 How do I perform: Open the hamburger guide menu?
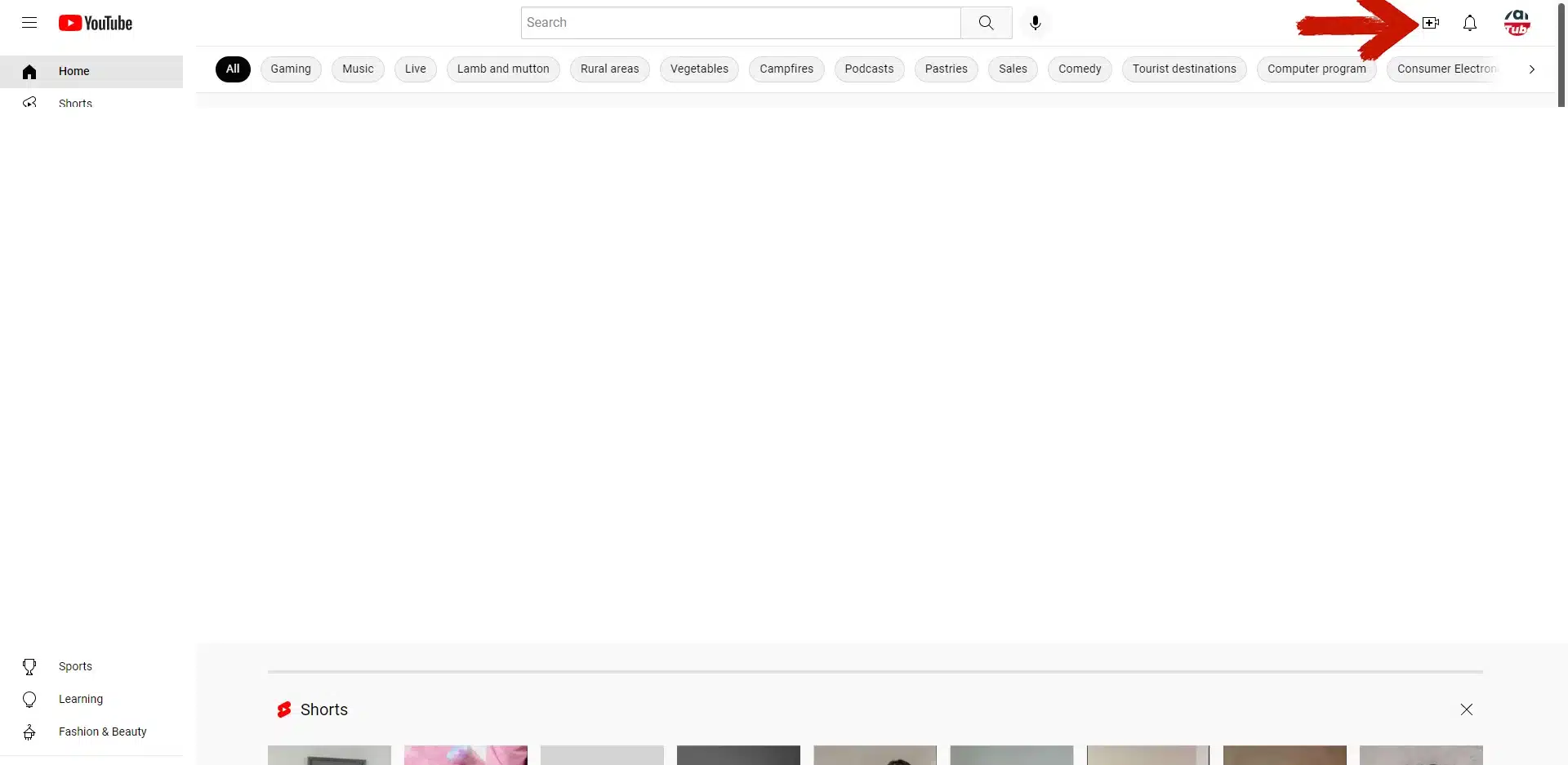29,23
